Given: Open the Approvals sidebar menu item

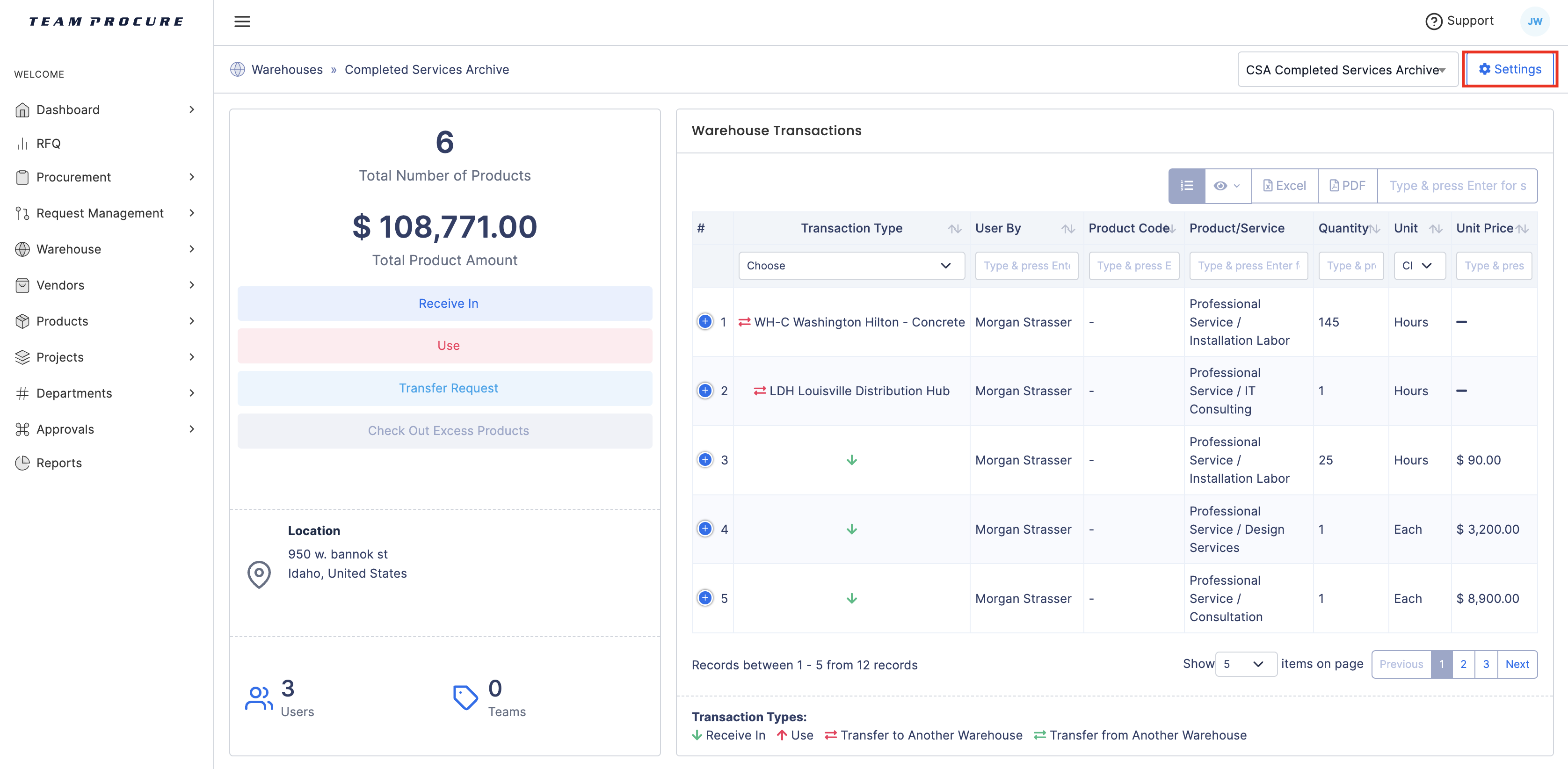Looking at the screenshot, I should click(x=106, y=429).
